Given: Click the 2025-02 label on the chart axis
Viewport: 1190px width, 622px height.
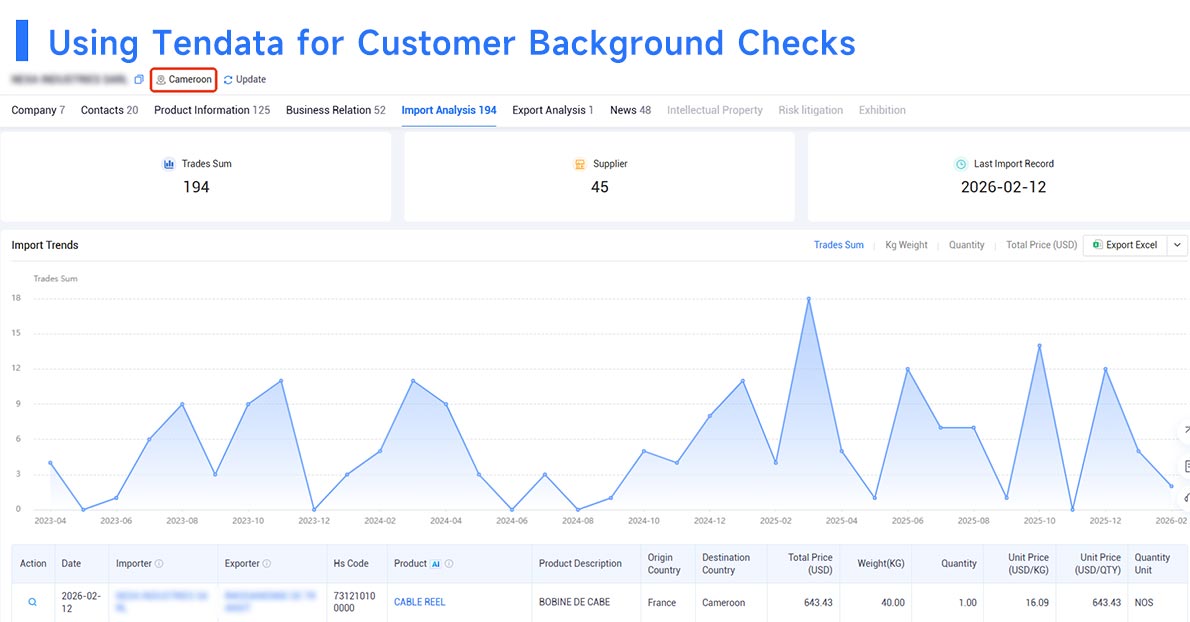Looking at the screenshot, I should tap(776, 521).
